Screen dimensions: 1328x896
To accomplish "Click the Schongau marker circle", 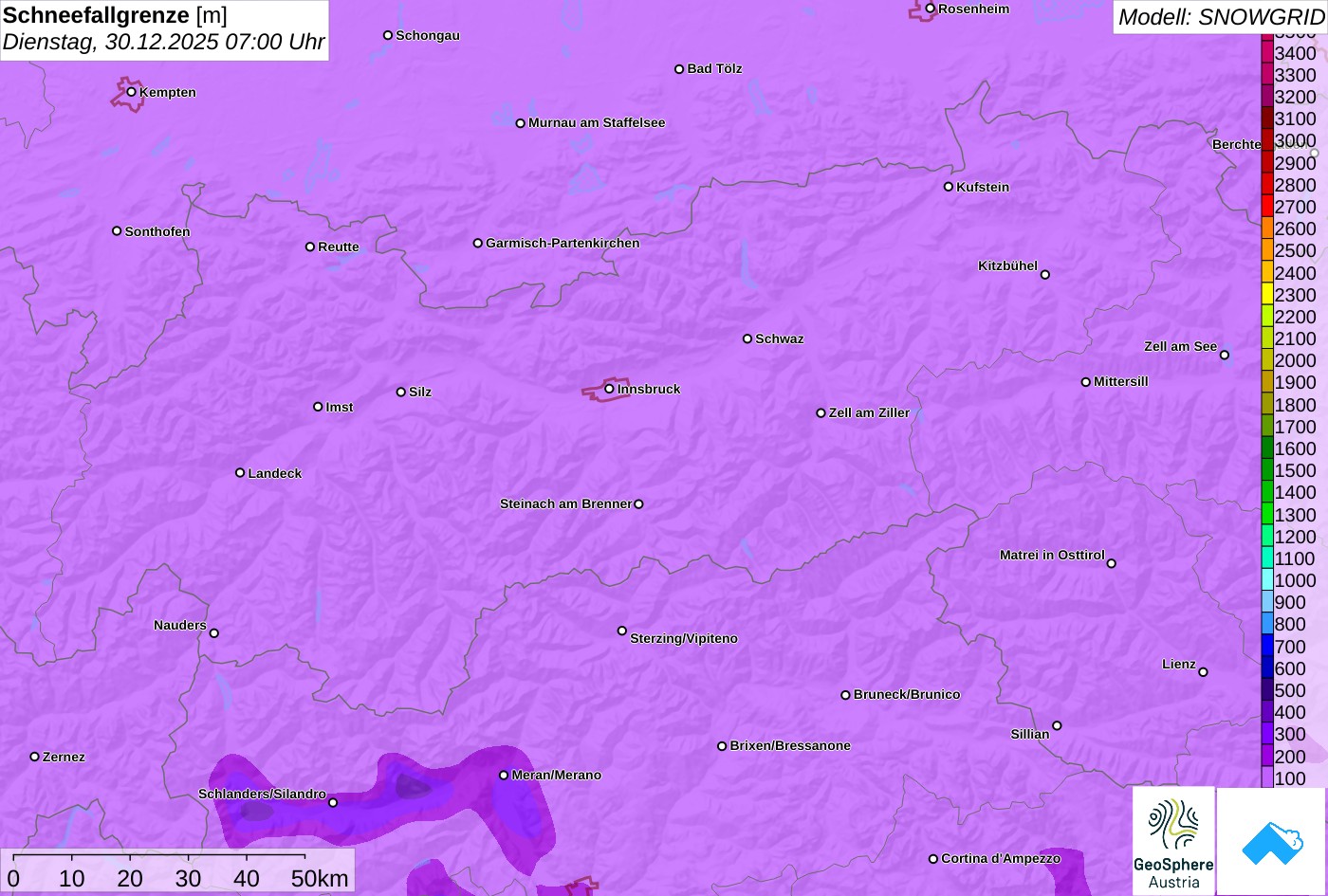I will pyautogui.click(x=388, y=35).
